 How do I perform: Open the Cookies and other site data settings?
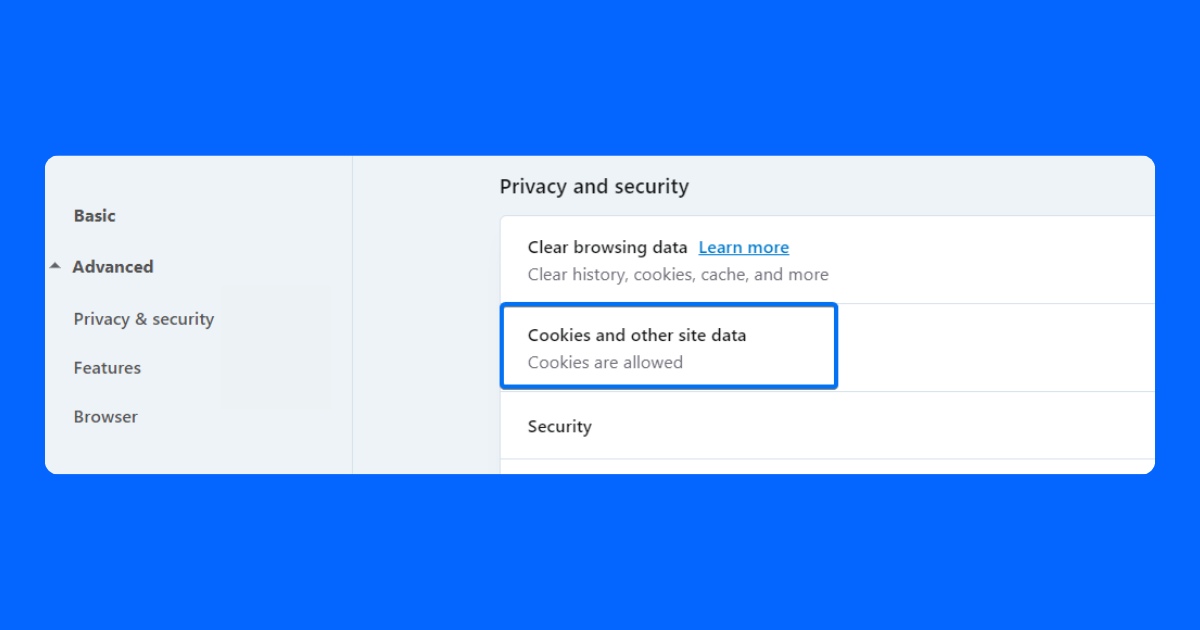point(668,346)
